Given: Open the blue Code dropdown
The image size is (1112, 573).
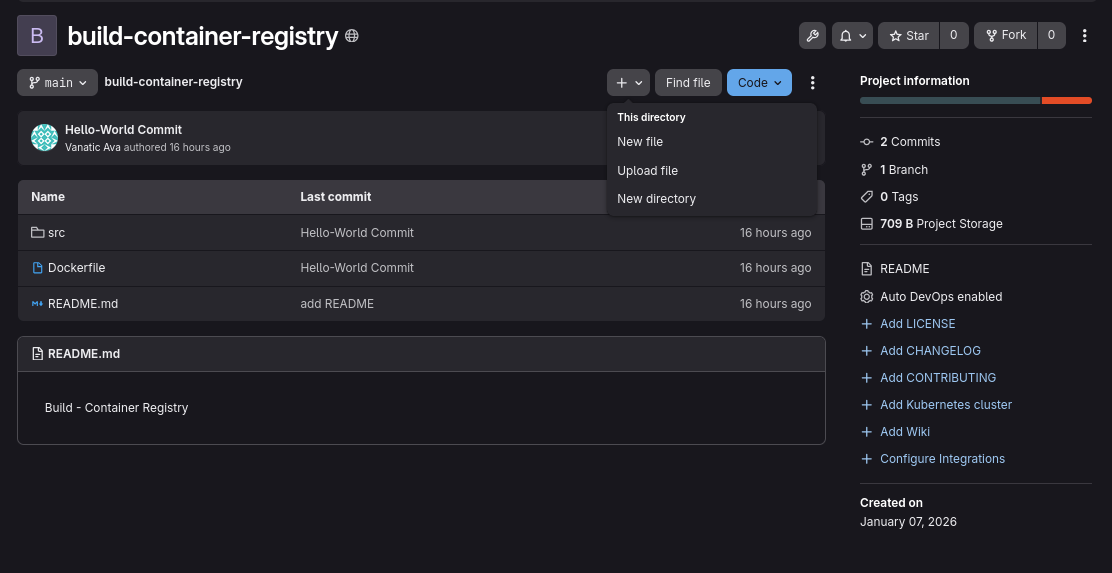Looking at the screenshot, I should click(760, 82).
